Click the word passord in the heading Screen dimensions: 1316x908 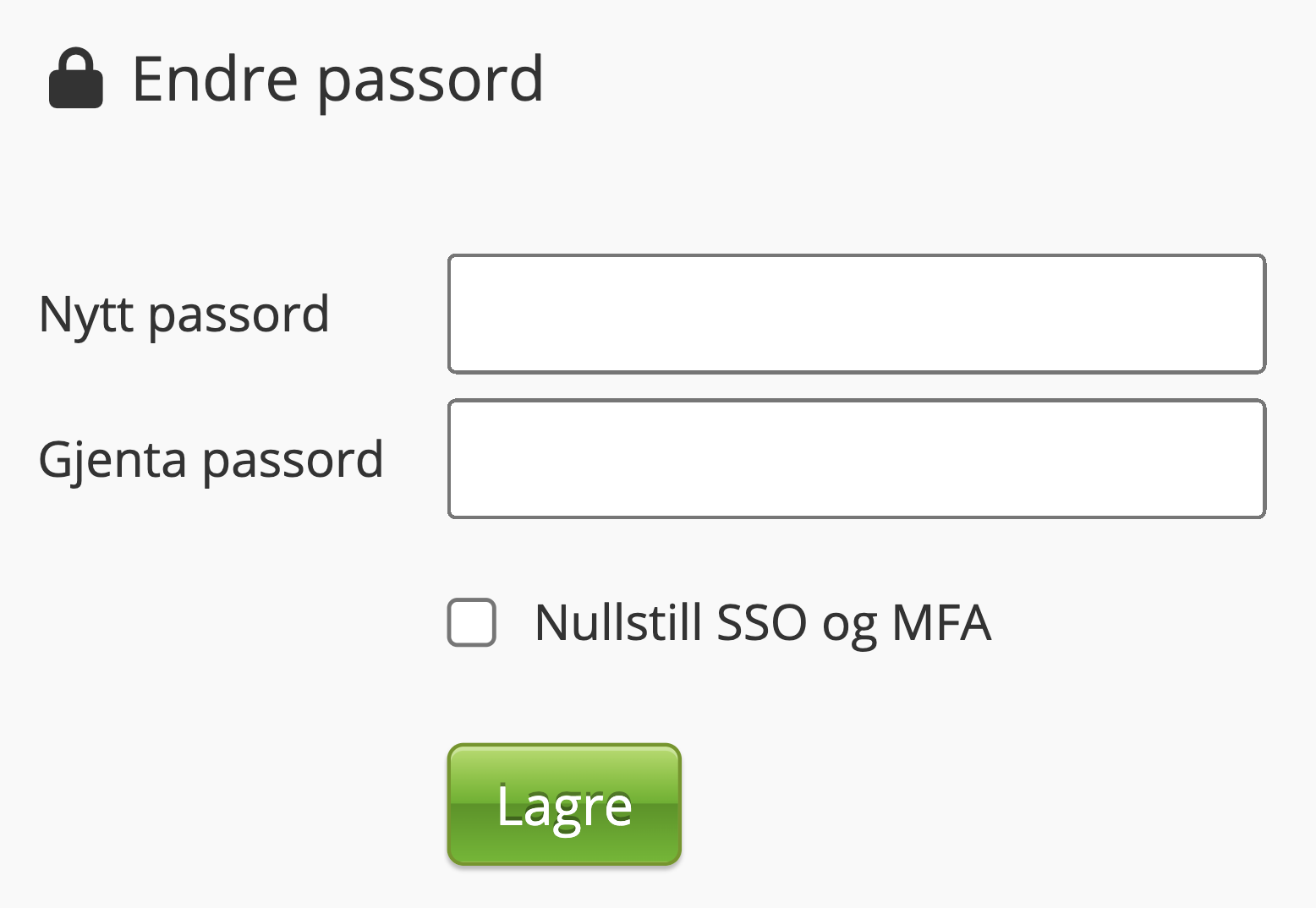430,81
